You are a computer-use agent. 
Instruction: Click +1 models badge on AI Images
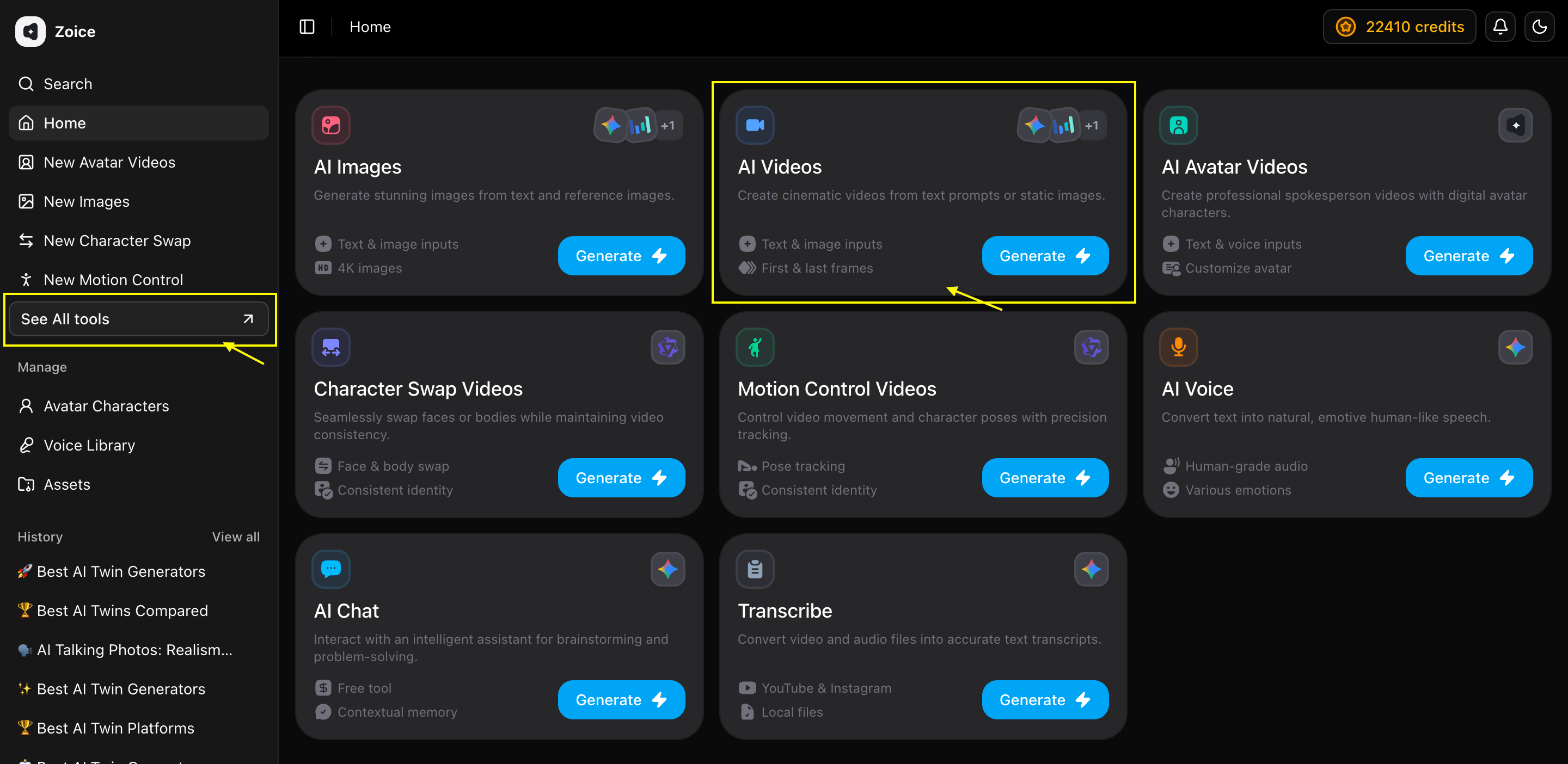click(x=669, y=126)
